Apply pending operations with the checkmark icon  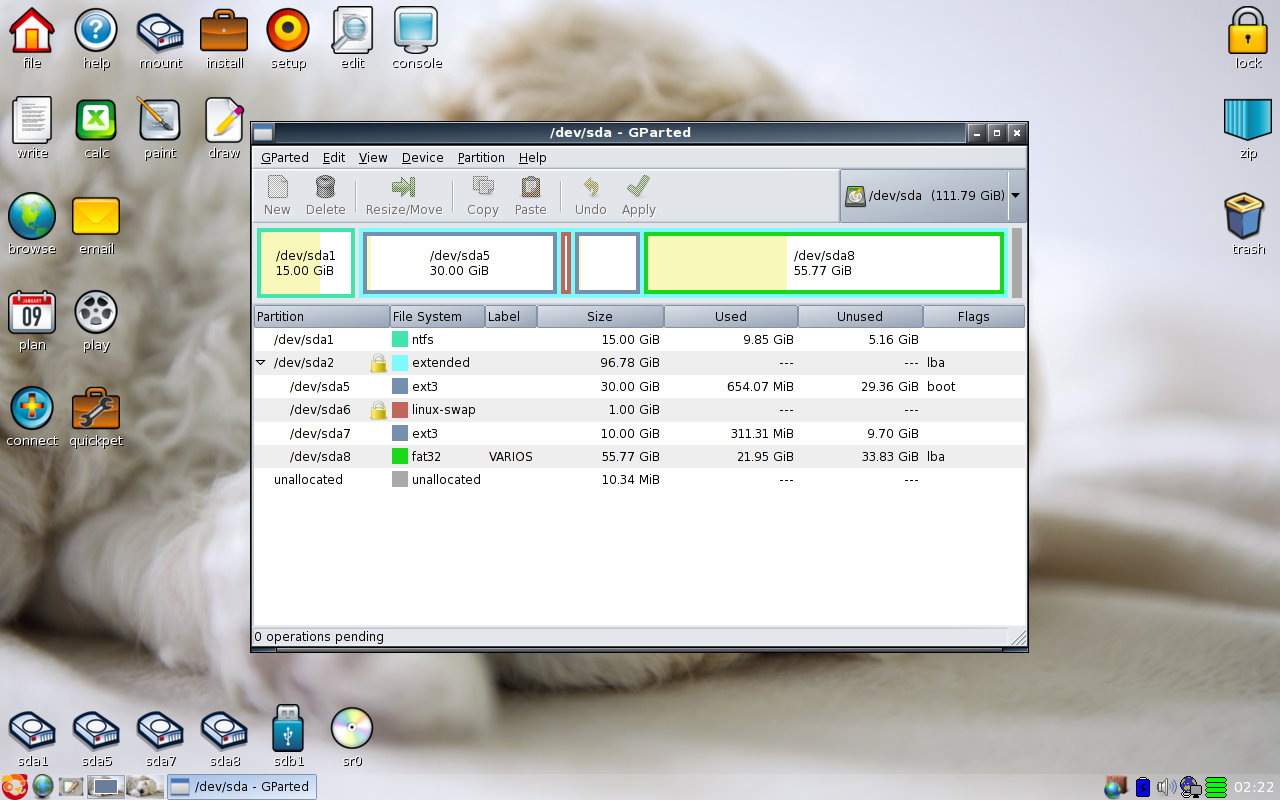tap(638, 195)
